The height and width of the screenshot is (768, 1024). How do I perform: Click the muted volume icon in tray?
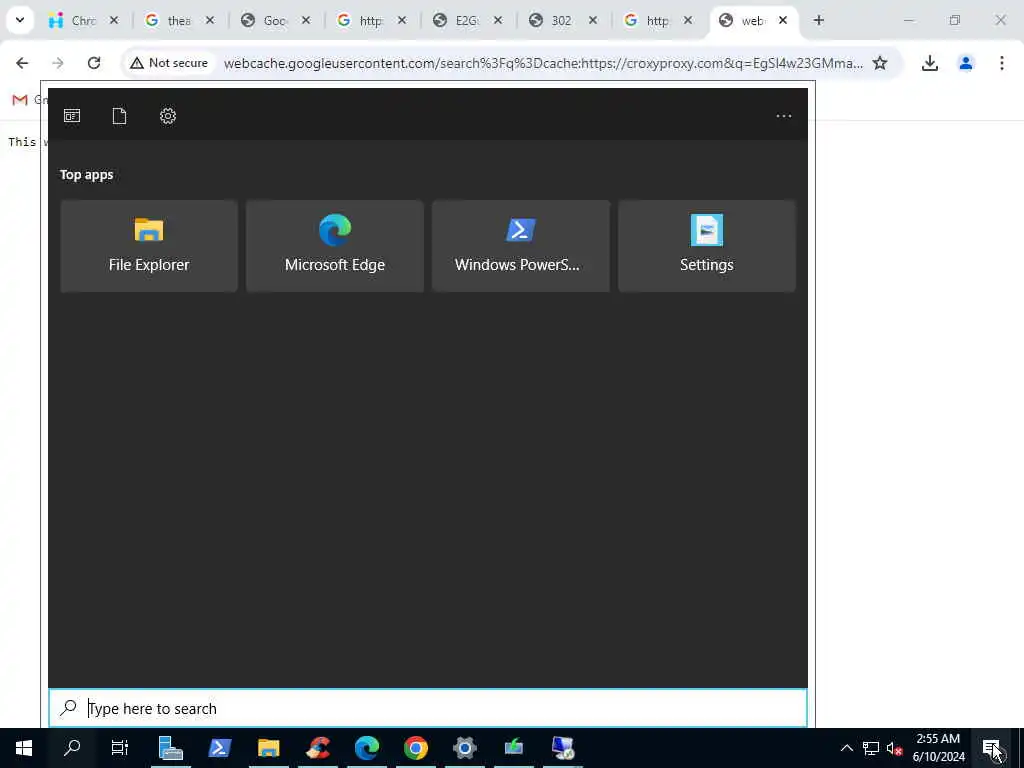pos(894,748)
